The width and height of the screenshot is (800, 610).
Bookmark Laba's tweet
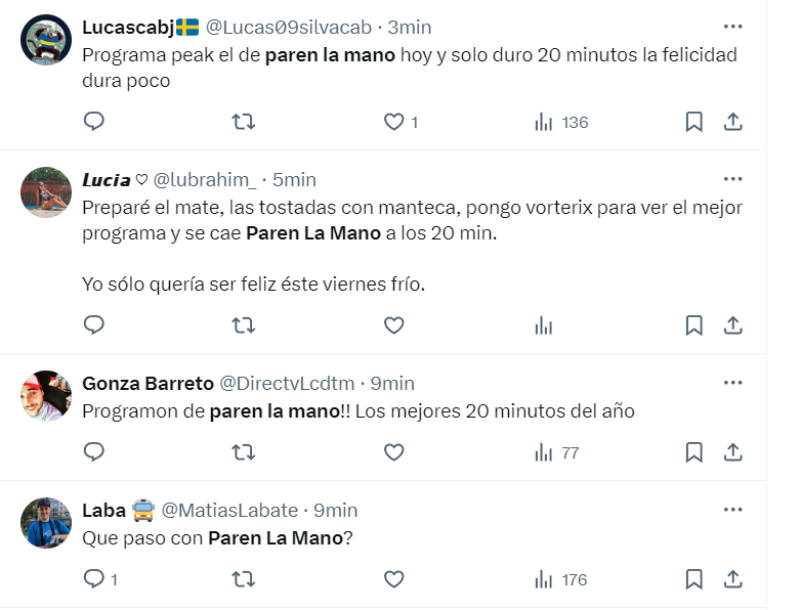693,579
